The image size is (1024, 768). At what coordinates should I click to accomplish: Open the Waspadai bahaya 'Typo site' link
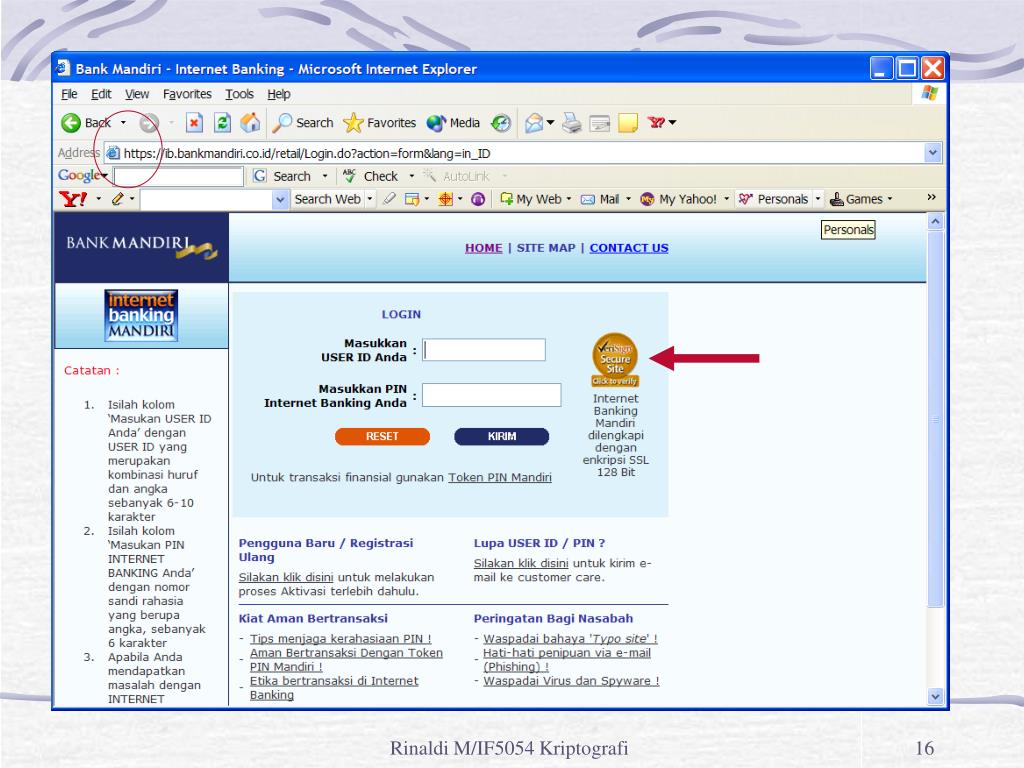(570, 639)
